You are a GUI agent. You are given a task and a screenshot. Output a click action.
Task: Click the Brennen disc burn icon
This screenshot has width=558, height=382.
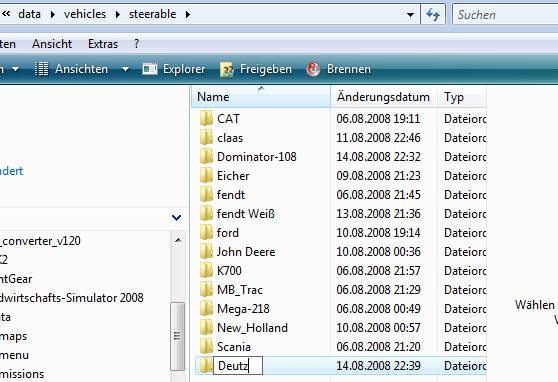click(313, 69)
